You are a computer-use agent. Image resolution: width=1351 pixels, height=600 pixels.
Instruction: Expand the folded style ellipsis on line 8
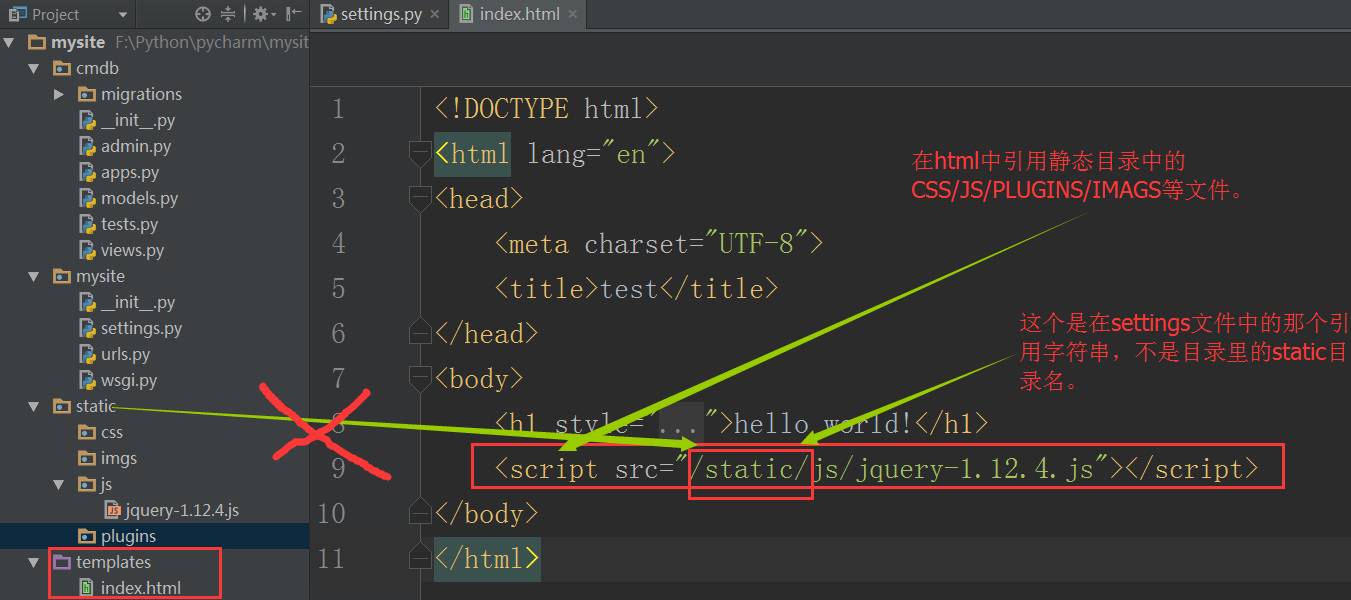[680, 423]
